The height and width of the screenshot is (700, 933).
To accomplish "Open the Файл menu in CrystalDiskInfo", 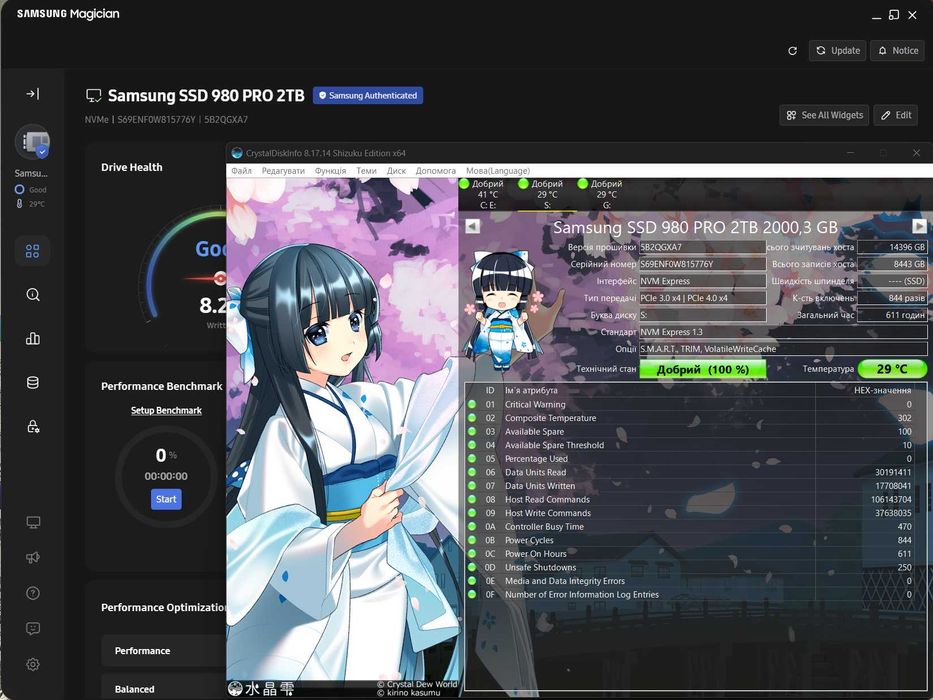I will pos(242,171).
